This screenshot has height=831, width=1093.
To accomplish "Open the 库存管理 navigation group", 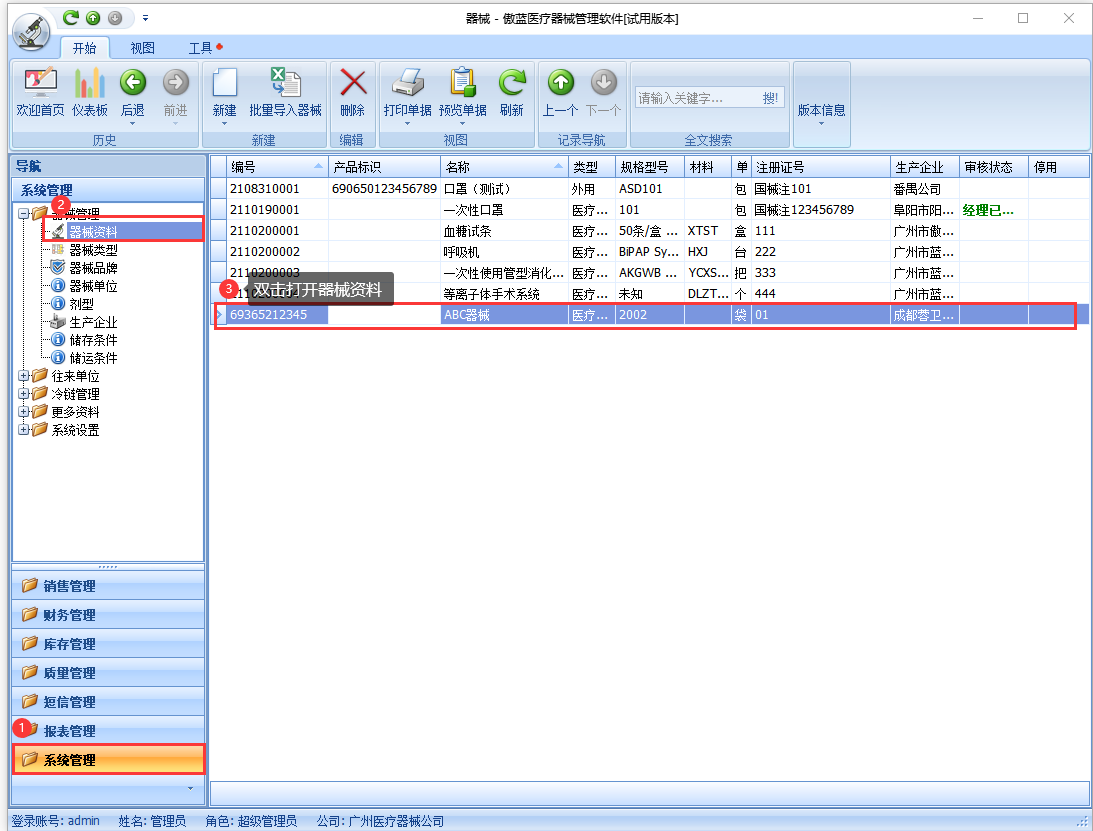I will pos(108,644).
